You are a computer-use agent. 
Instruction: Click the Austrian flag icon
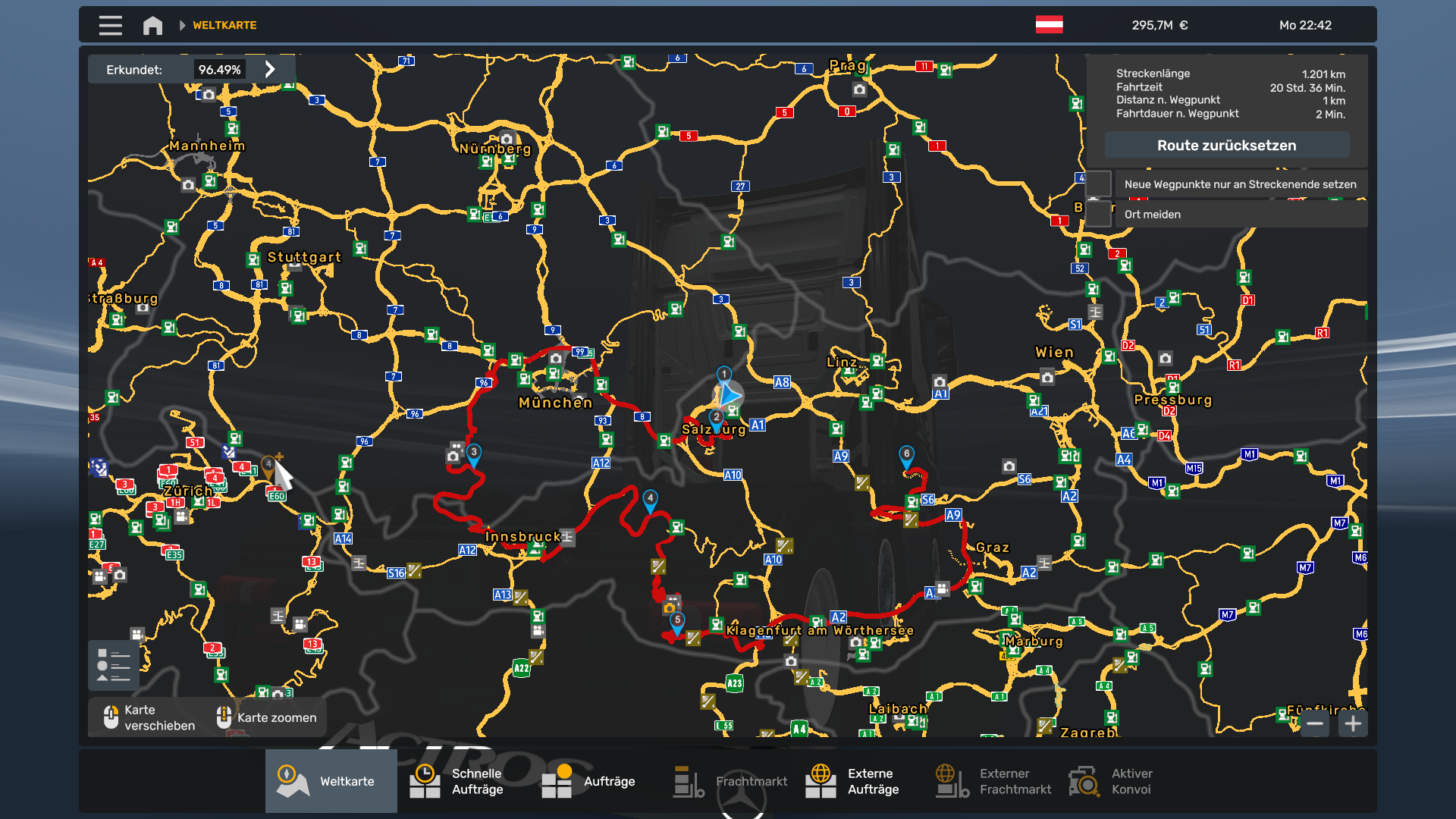coord(1049,25)
